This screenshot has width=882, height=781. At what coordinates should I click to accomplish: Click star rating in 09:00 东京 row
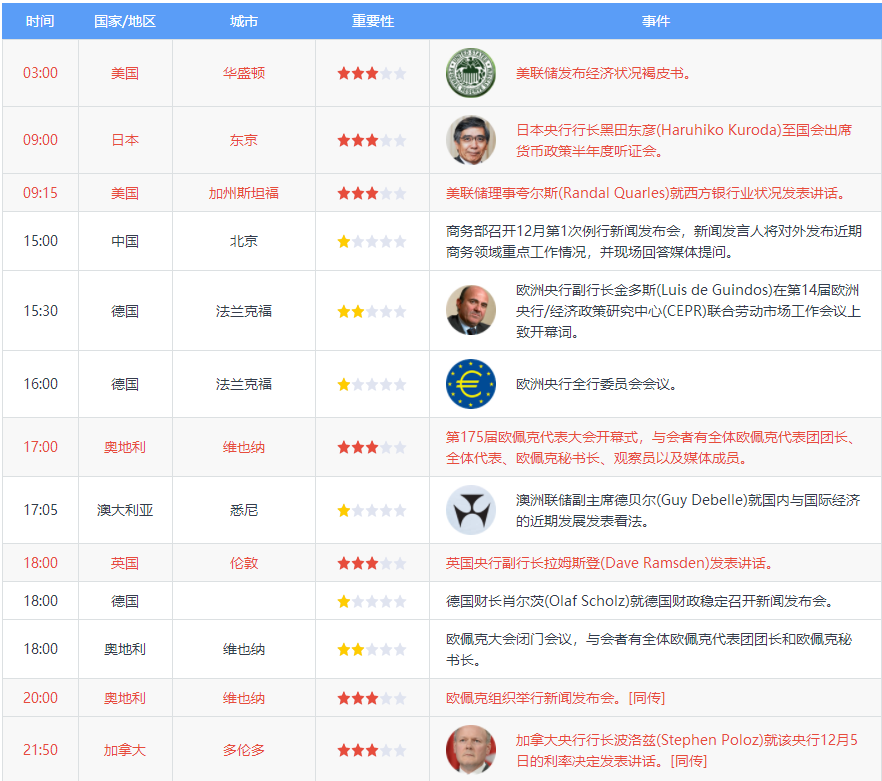point(372,140)
